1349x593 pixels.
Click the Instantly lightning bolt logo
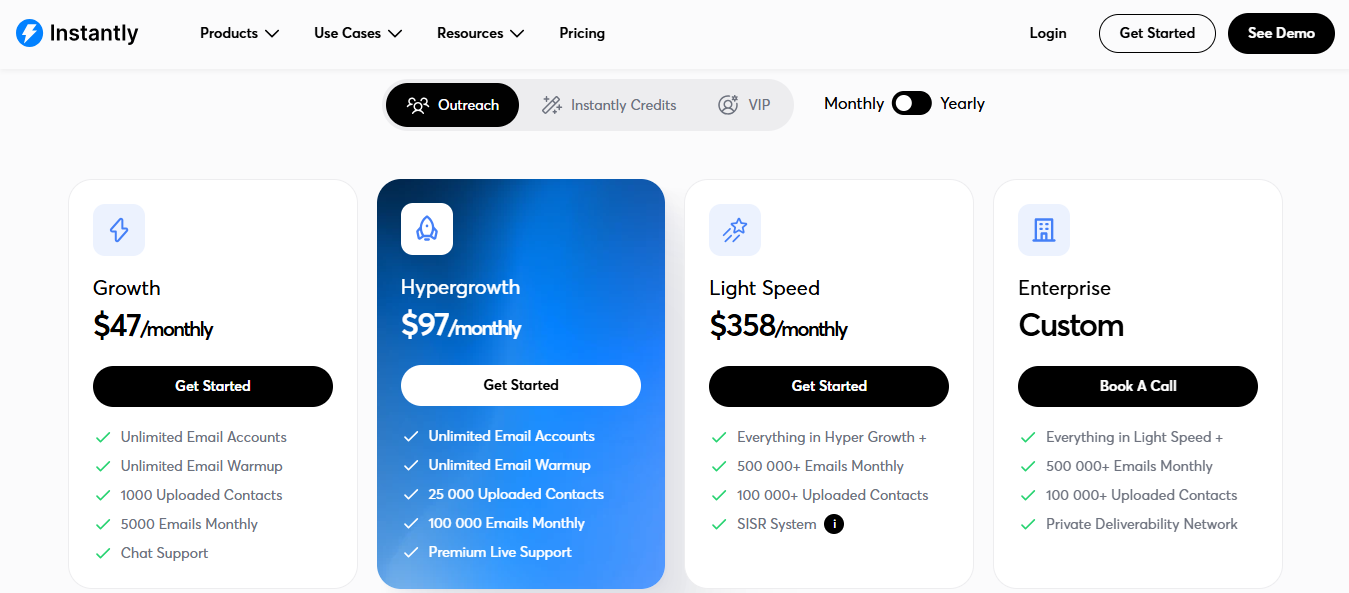click(28, 32)
